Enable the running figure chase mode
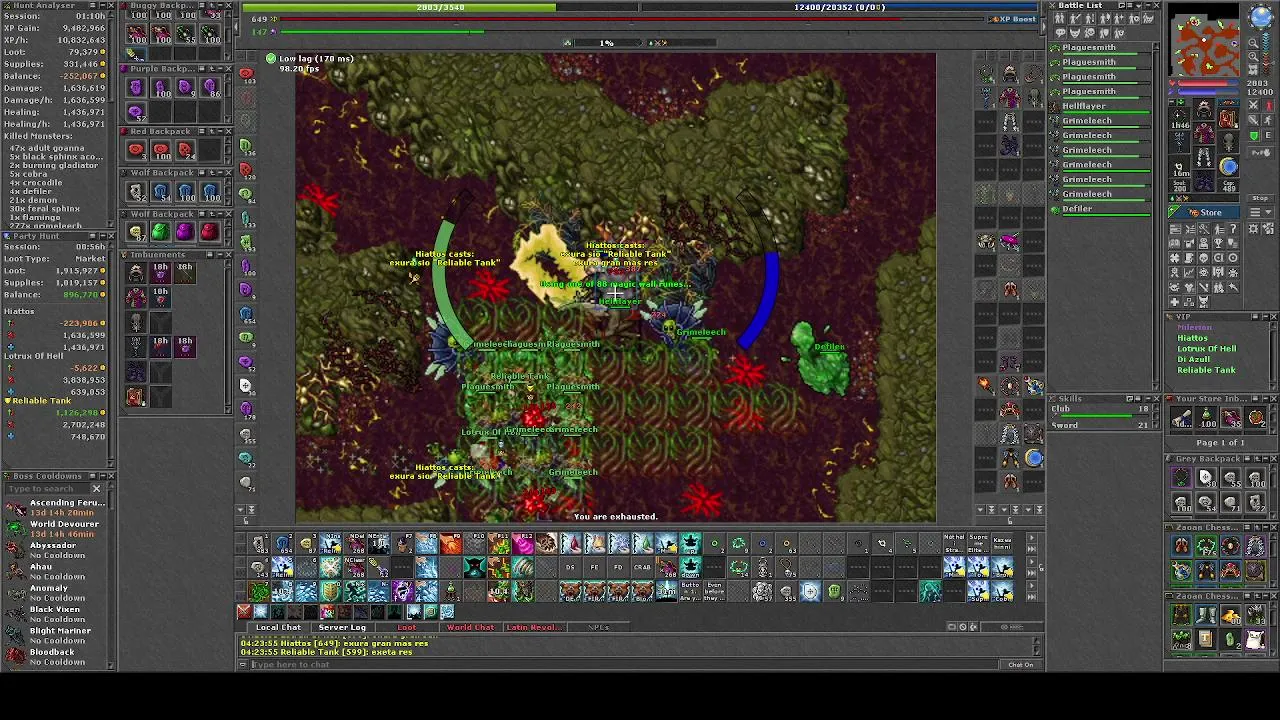The image size is (1280, 720). tap(1269, 120)
